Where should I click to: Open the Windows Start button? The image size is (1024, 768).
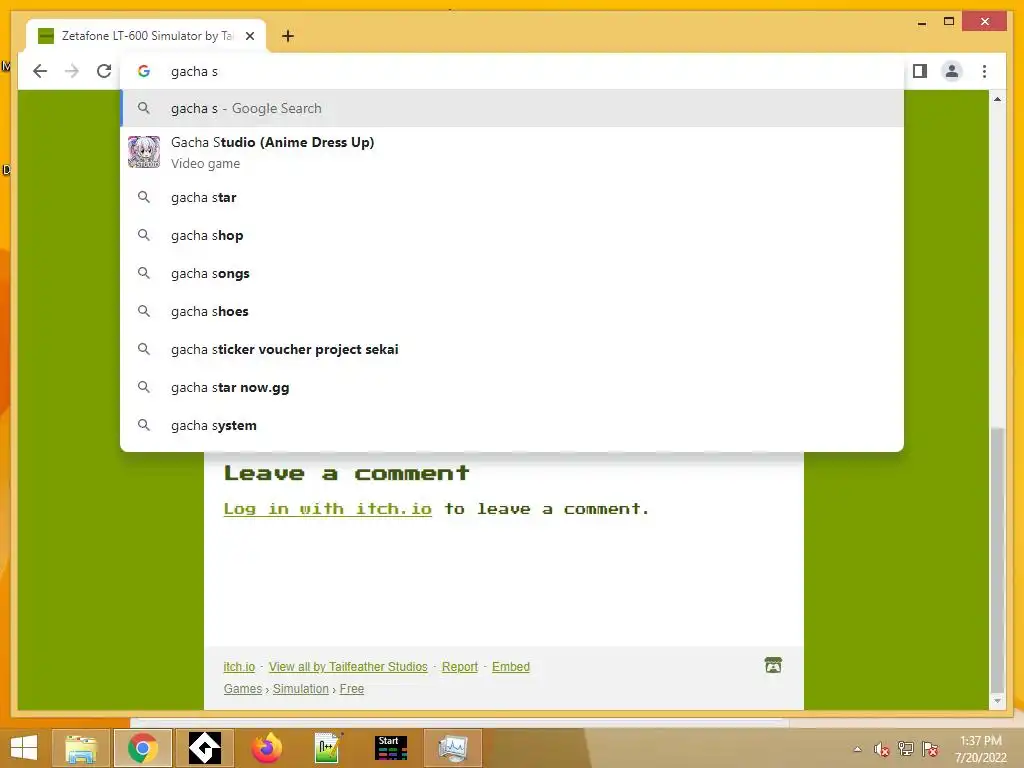coord(24,748)
